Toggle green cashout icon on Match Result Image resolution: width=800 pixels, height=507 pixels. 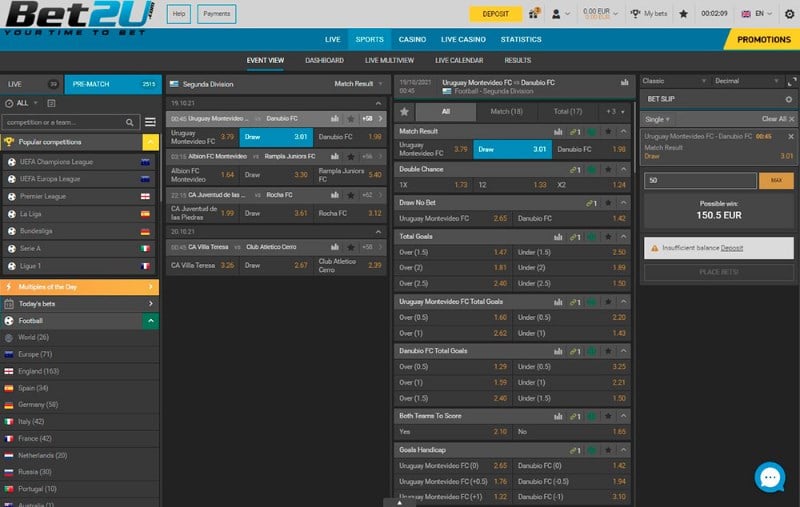click(592, 132)
